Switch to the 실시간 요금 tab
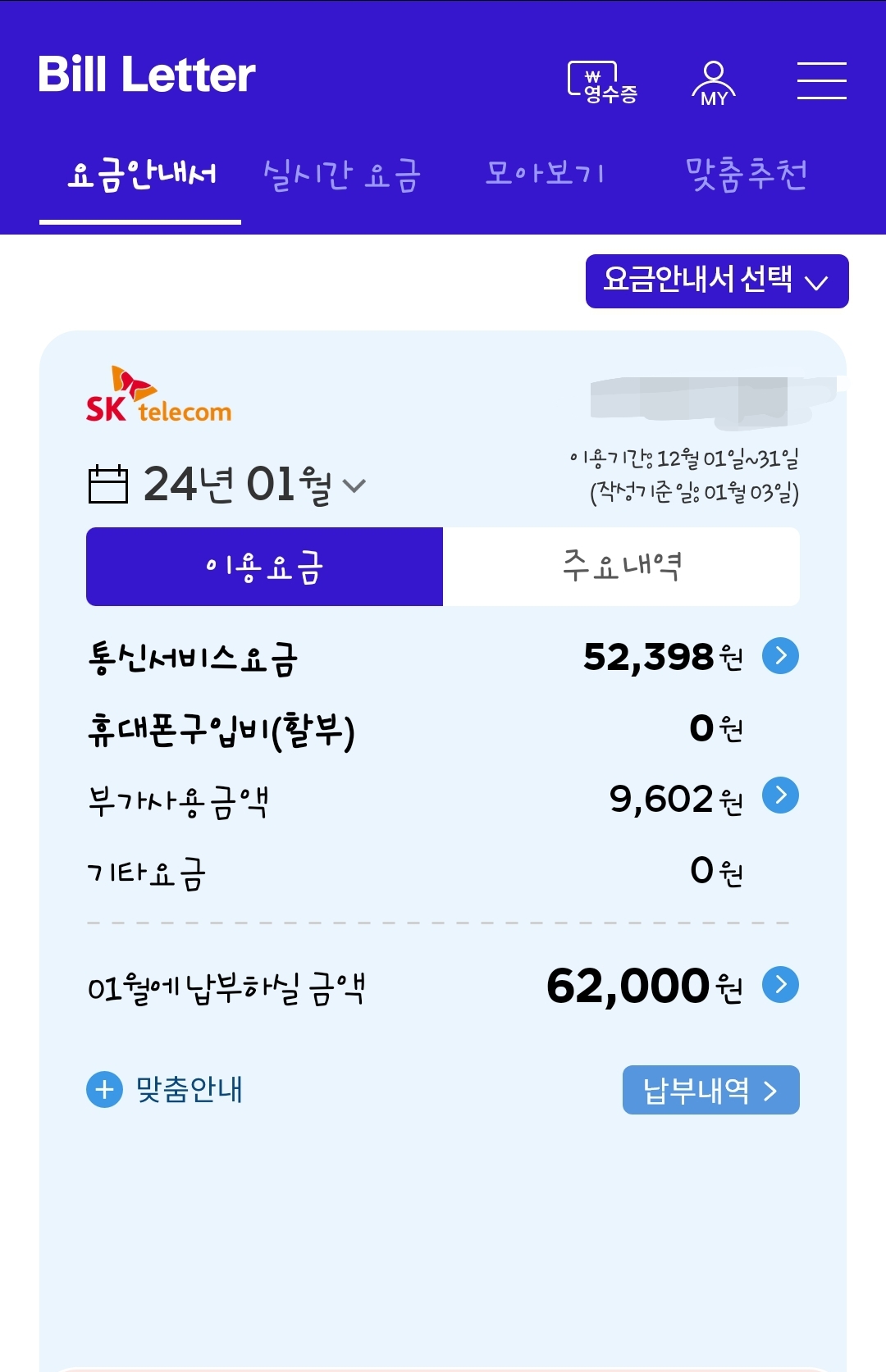 (x=341, y=175)
